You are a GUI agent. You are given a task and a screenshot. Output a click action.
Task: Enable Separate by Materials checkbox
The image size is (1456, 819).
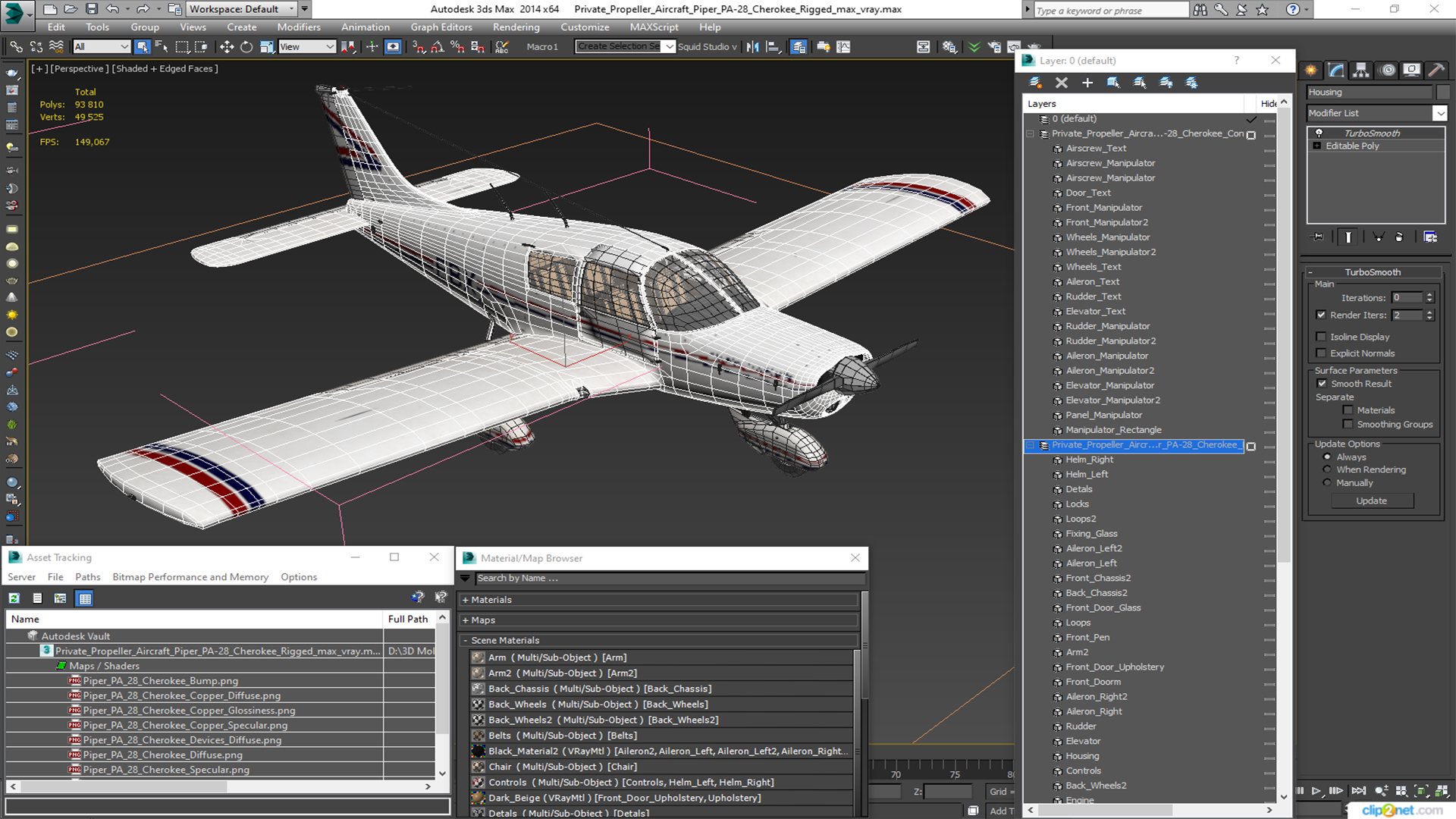tap(1348, 410)
